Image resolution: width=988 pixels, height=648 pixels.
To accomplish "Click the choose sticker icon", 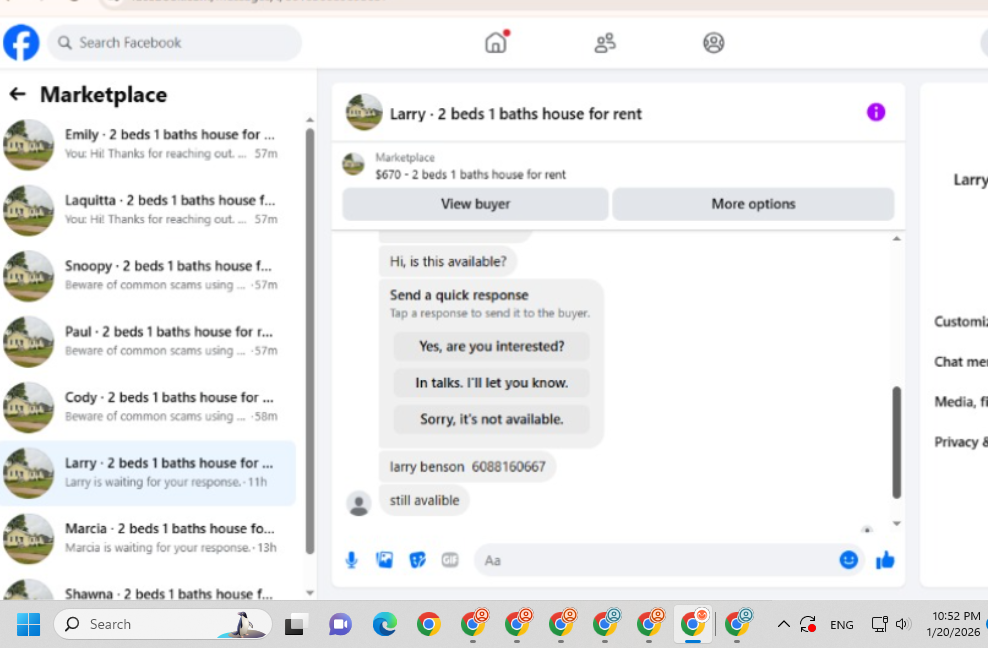I will point(417,560).
